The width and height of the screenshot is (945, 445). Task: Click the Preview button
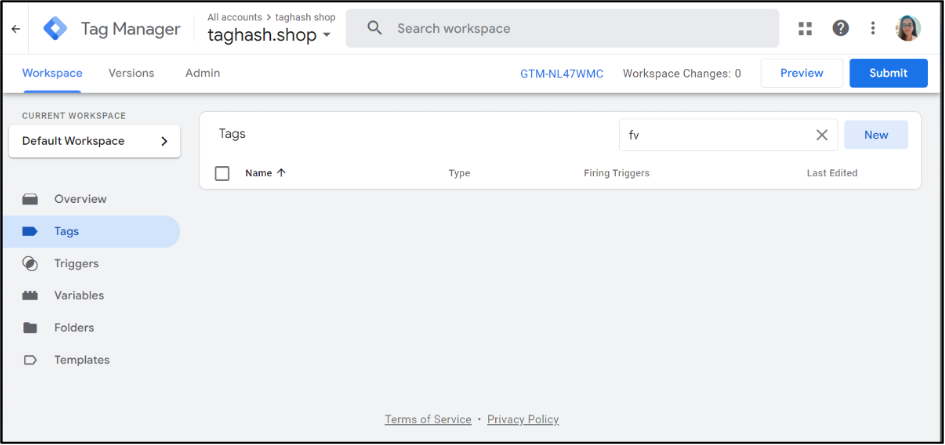802,73
